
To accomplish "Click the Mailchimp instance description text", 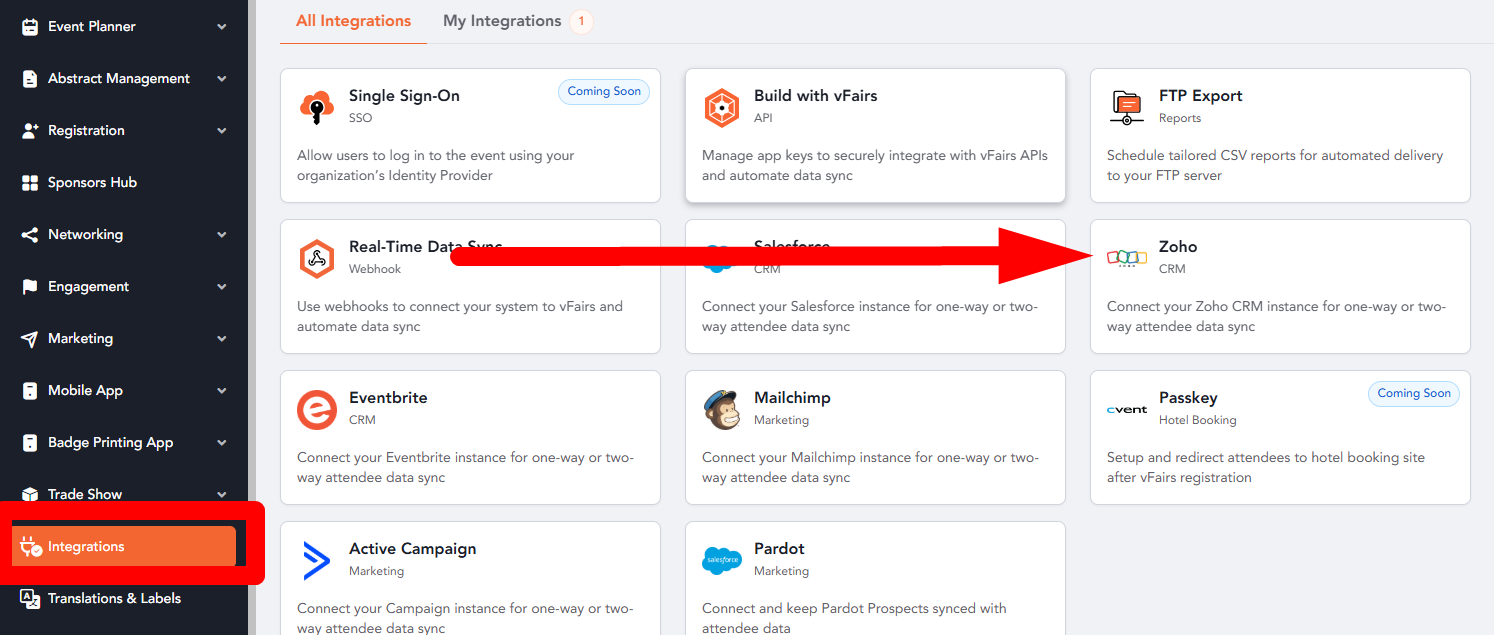I will 870,468.
